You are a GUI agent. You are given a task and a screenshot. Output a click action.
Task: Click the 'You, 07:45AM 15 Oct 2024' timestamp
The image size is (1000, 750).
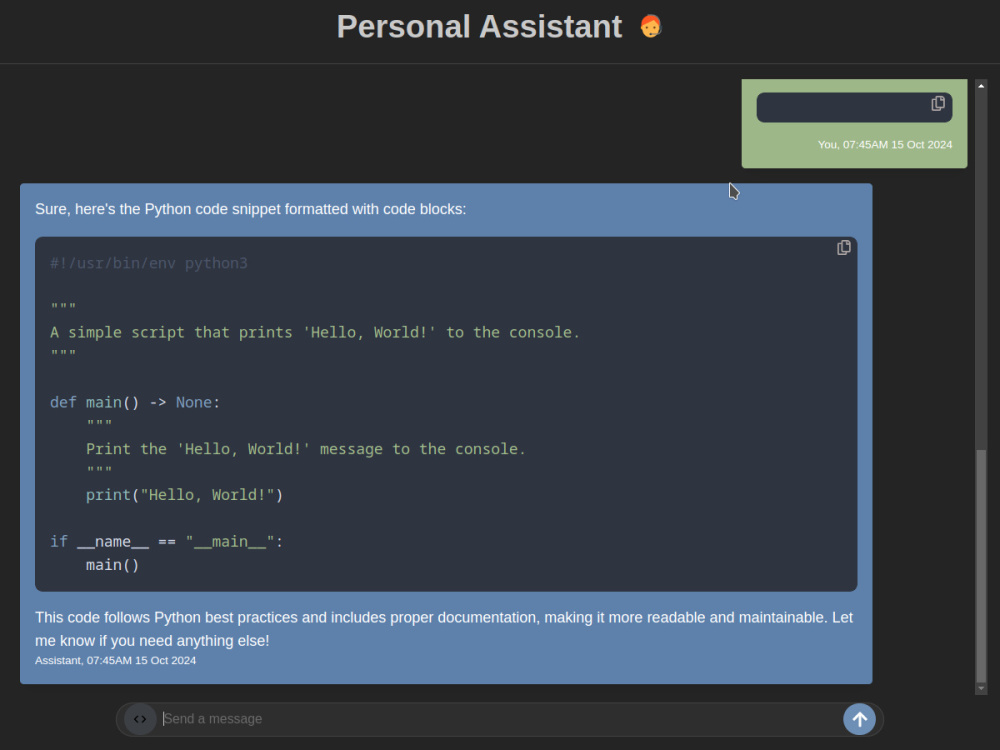pyautogui.click(x=885, y=145)
